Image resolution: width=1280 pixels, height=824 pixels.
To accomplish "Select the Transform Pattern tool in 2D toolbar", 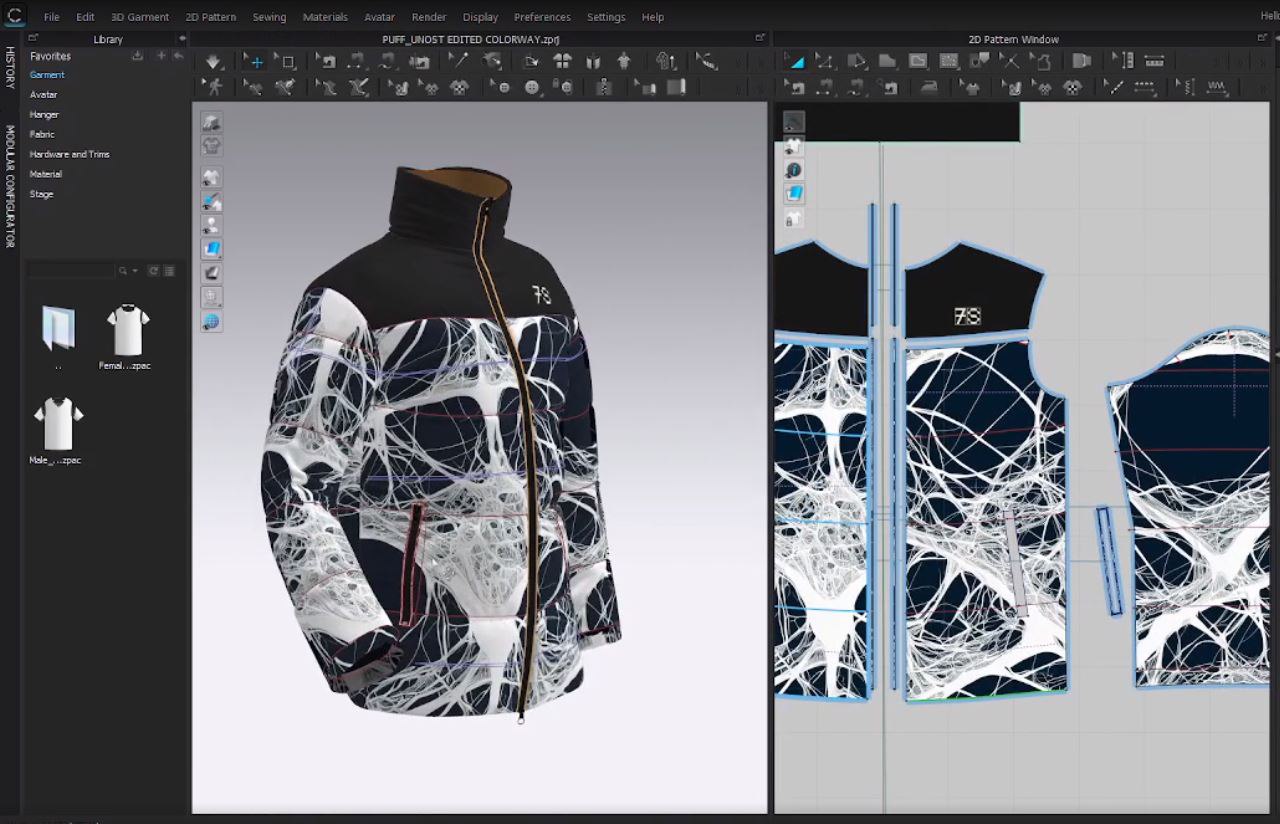I will point(796,62).
